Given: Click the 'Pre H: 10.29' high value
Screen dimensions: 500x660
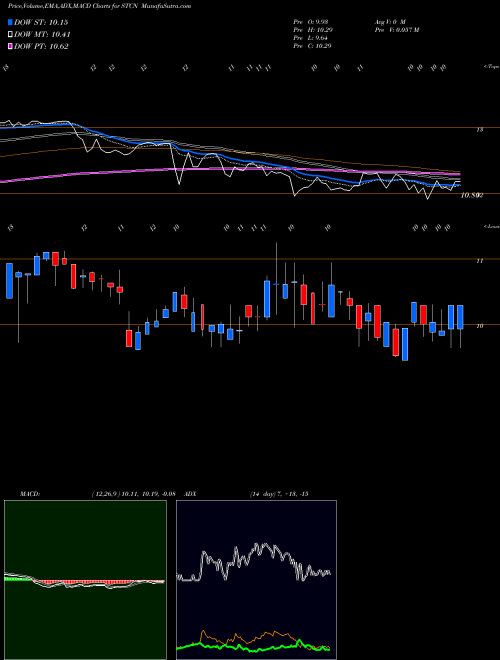Looking at the screenshot, I should 312,30.
